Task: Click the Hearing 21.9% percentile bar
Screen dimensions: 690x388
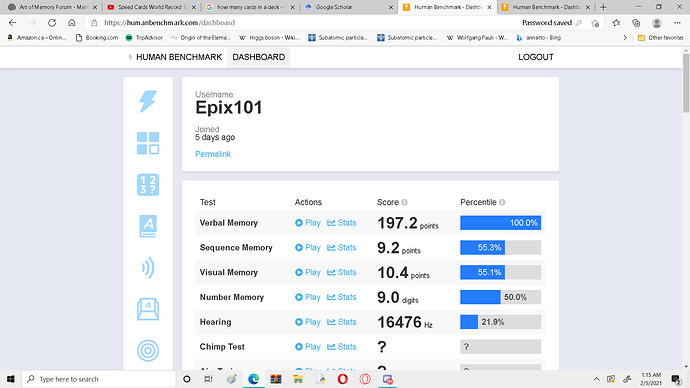Action: (501, 322)
